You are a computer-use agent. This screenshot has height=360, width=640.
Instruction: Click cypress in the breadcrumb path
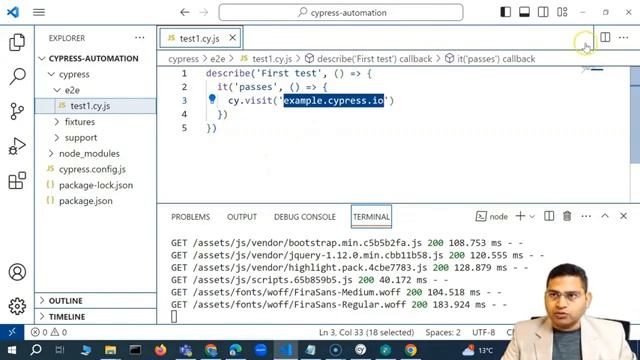pyautogui.click(x=183, y=59)
